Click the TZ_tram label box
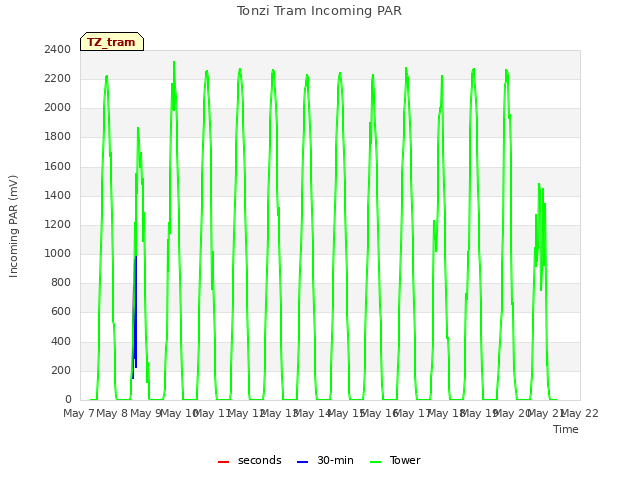This screenshot has height=480, width=640. tap(112, 42)
